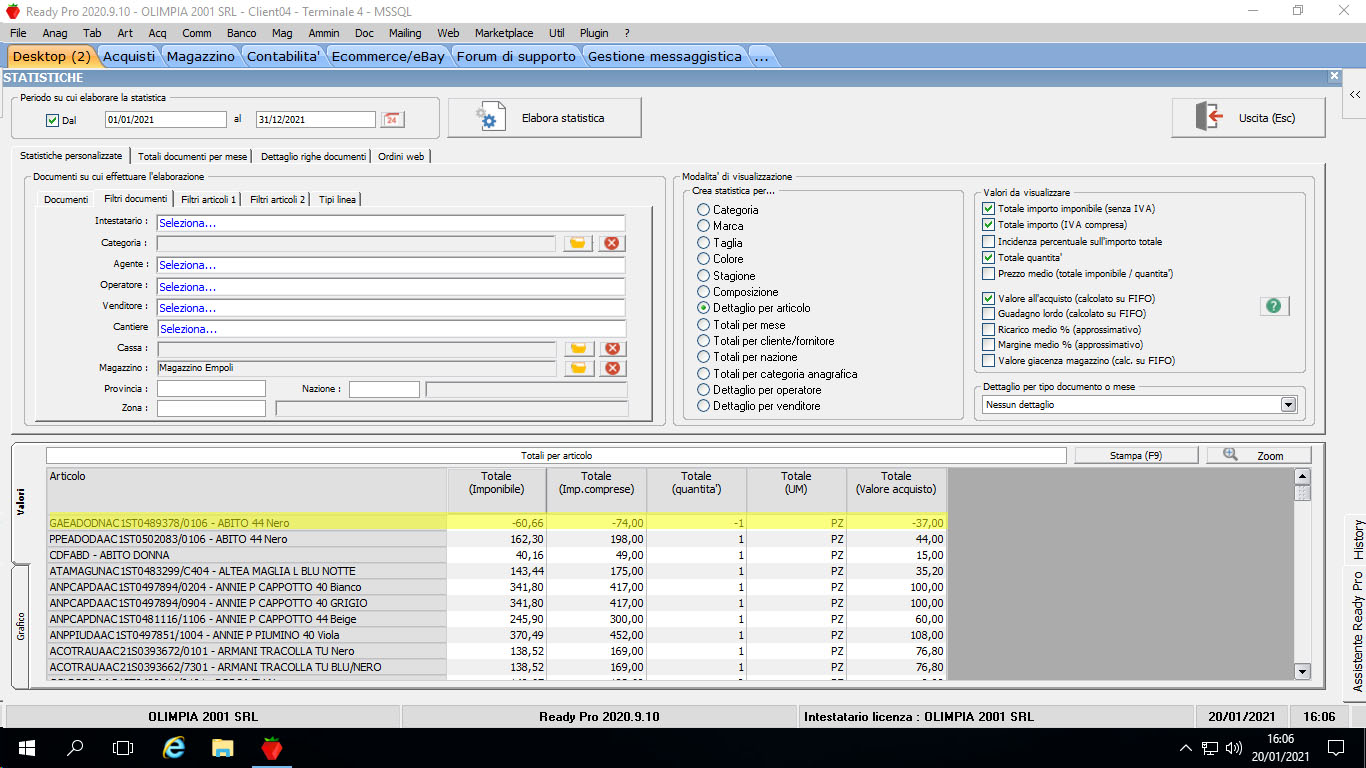Open the Windows notification center

1335,747
